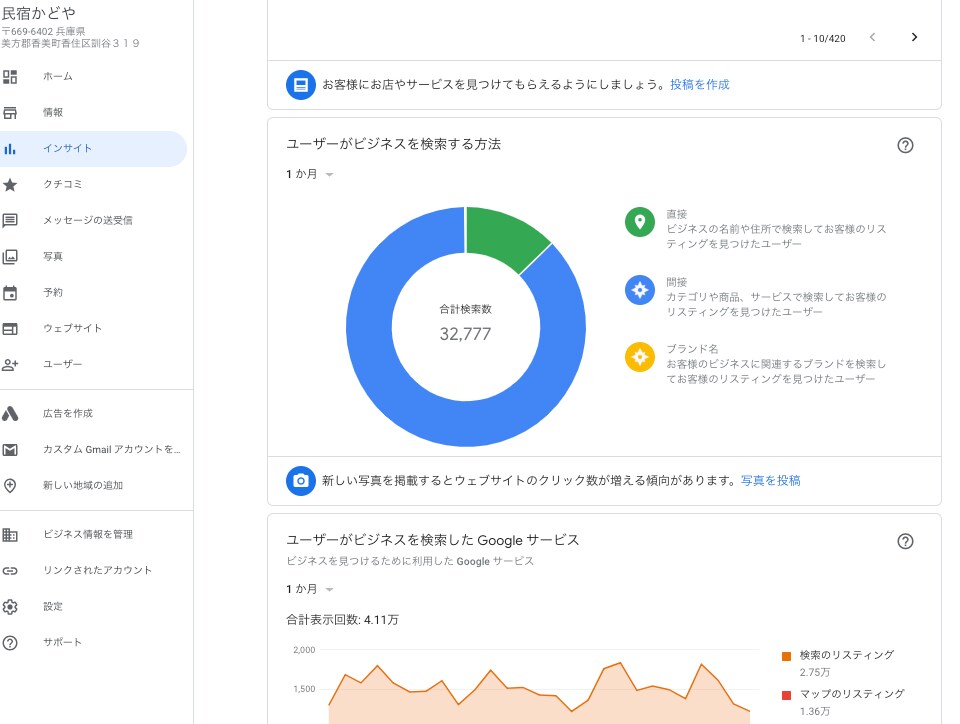Click the Gmail envelope icon
The width and height of the screenshot is (960, 724).
click(10, 450)
